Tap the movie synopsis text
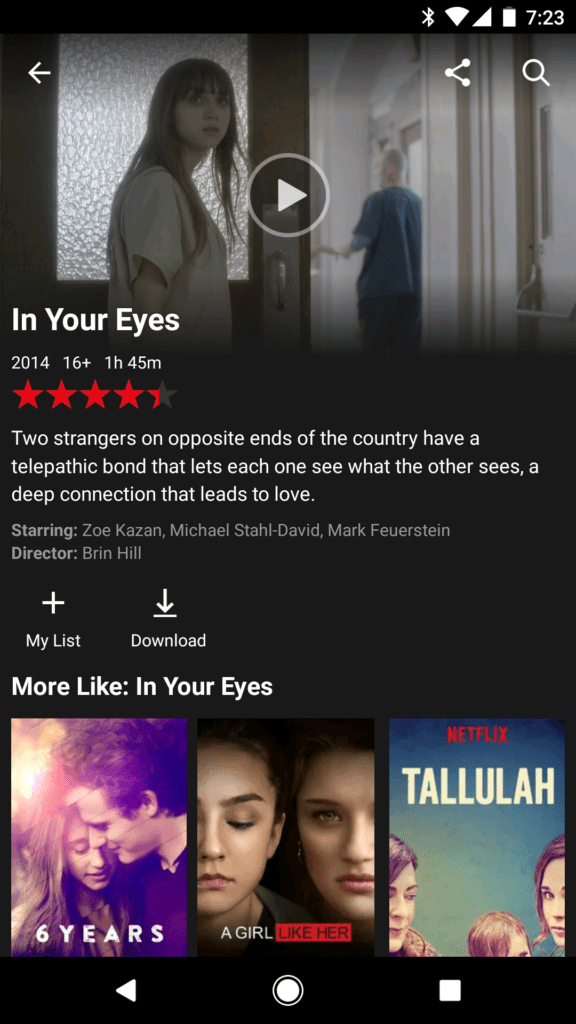Screen dimensions: 576x1024 click(275, 466)
